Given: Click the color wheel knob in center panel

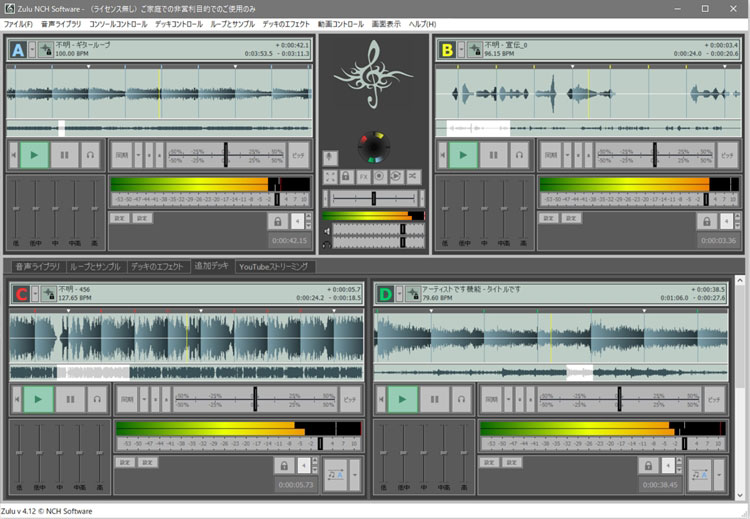Looking at the screenshot, I should pos(374,147).
